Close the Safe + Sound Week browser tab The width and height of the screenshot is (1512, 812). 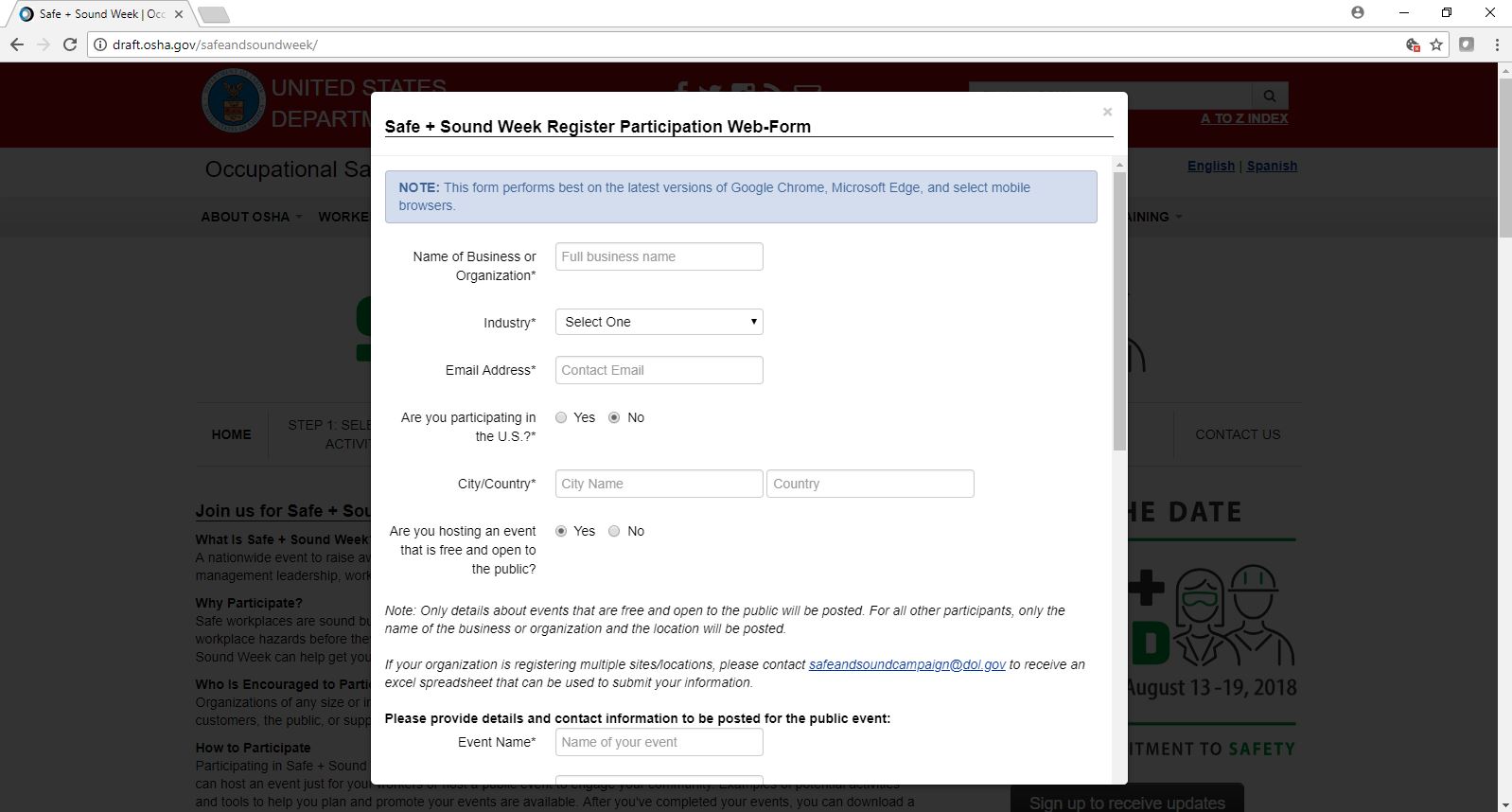click(x=179, y=14)
